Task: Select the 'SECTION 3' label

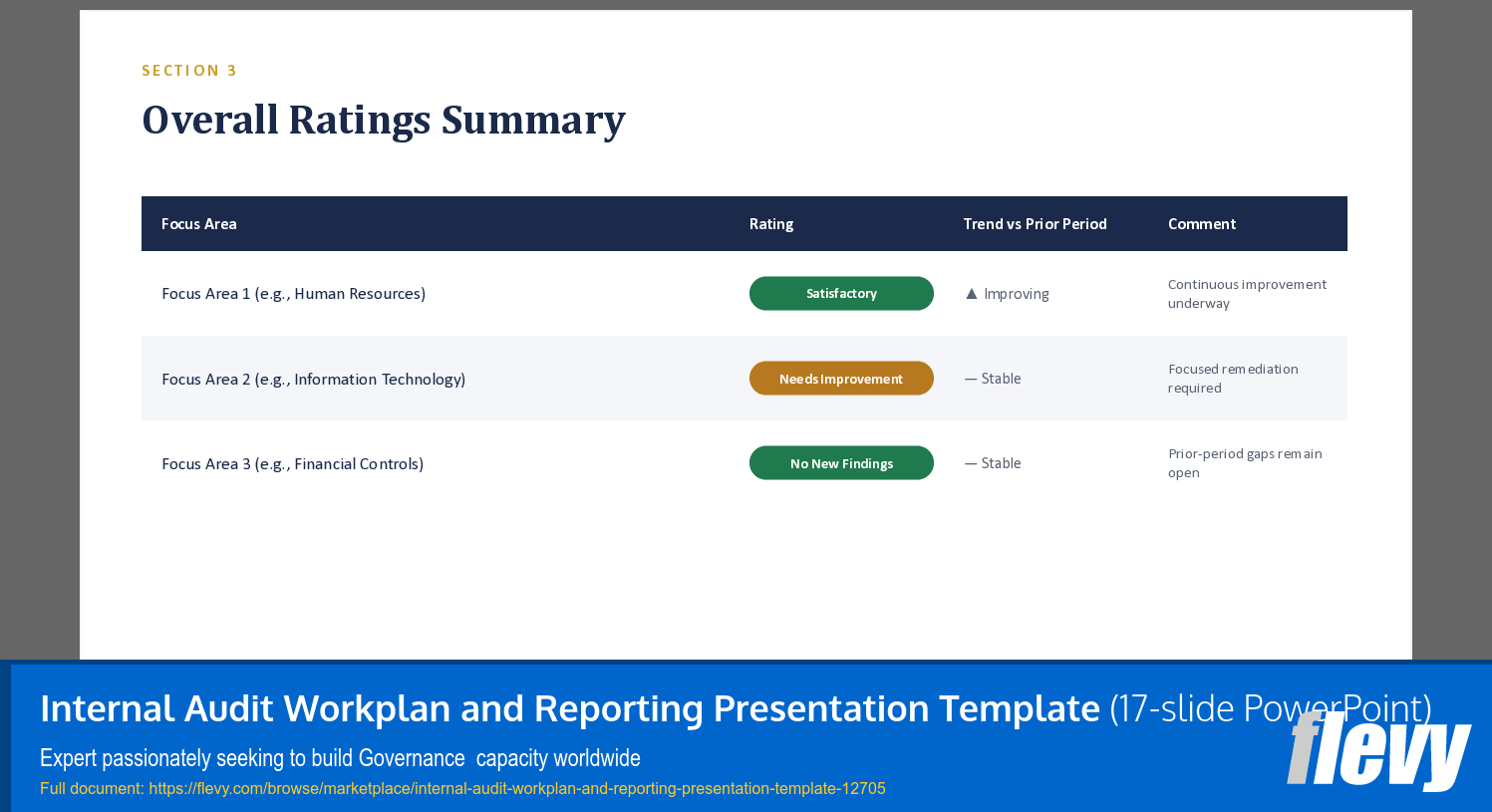Action: coord(189,71)
